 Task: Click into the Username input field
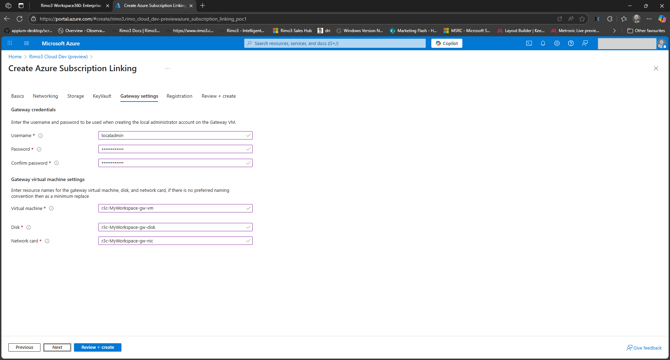[175, 135]
